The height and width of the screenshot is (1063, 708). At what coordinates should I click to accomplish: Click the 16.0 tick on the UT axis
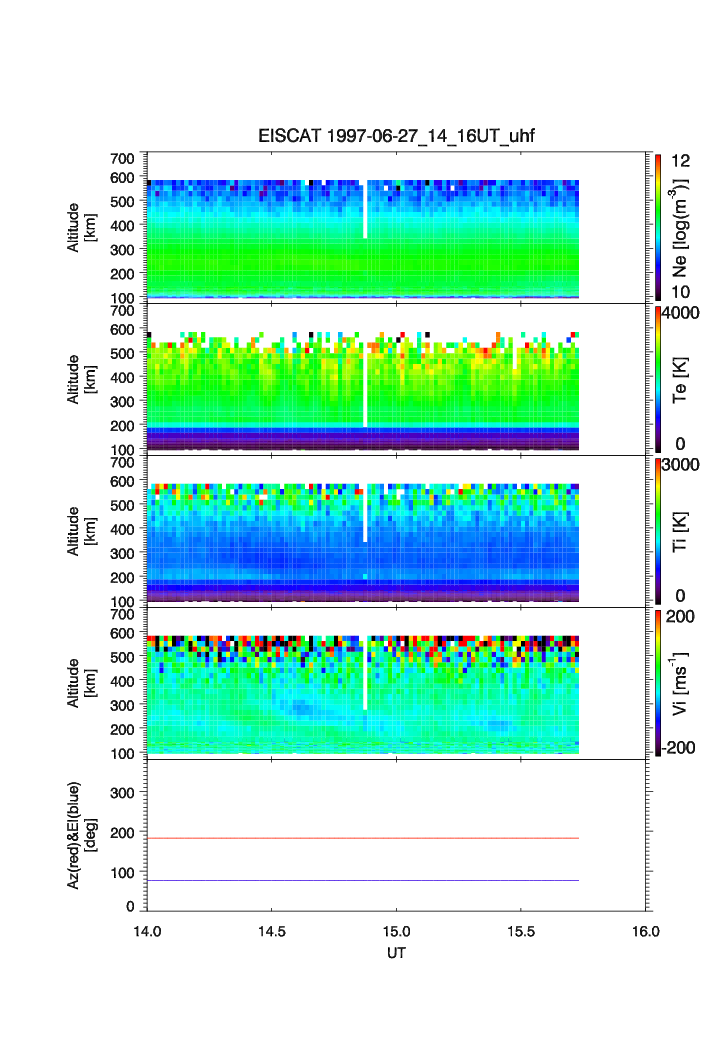pyautogui.click(x=646, y=931)
